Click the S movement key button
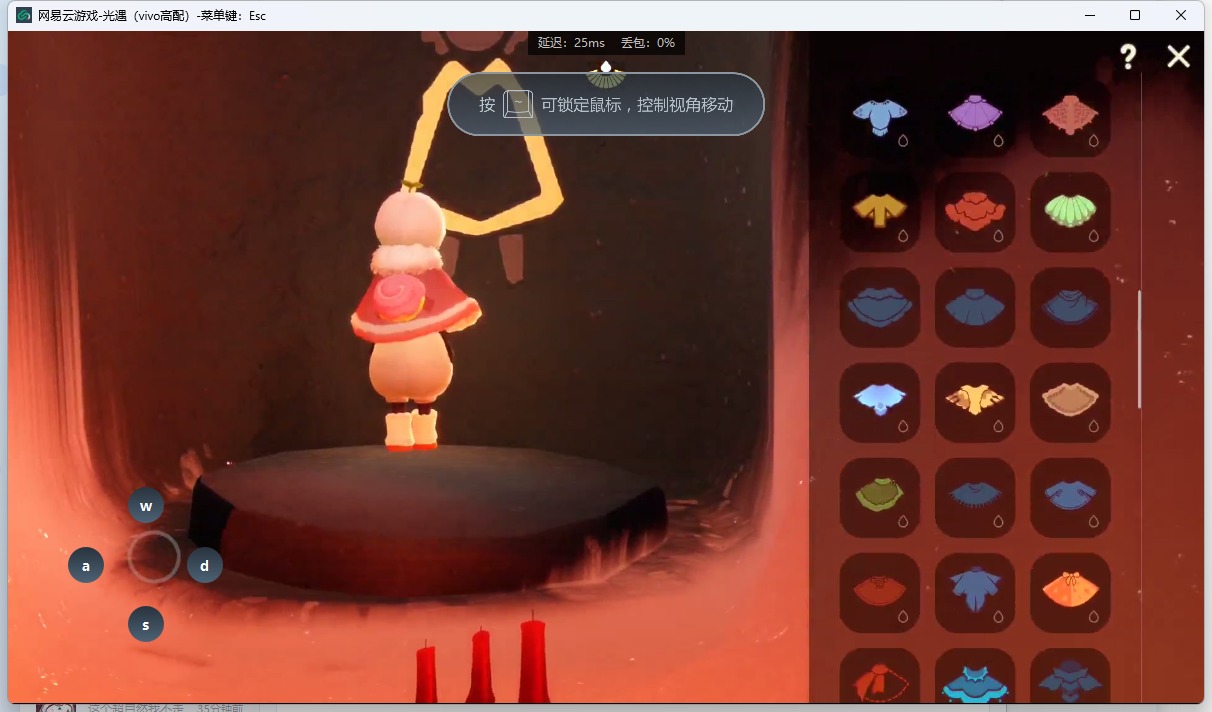The height and width of the screenshot is (712, 1212). [x=146, y=625]
